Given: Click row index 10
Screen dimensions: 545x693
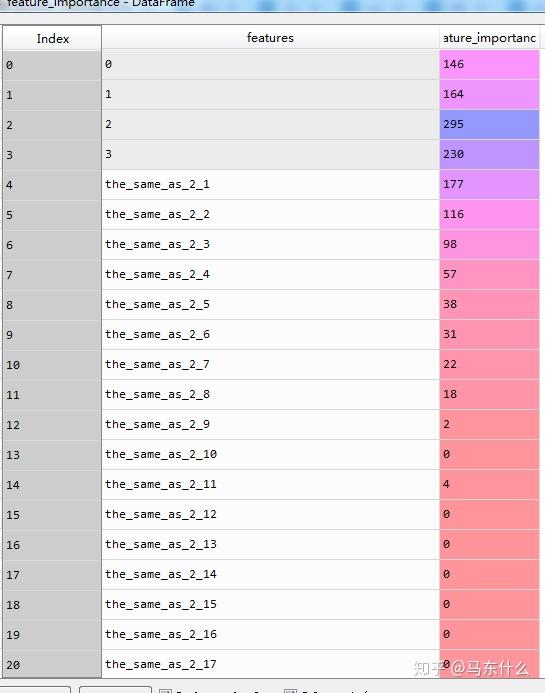Looking at the screenshot, I should (52, 365).
